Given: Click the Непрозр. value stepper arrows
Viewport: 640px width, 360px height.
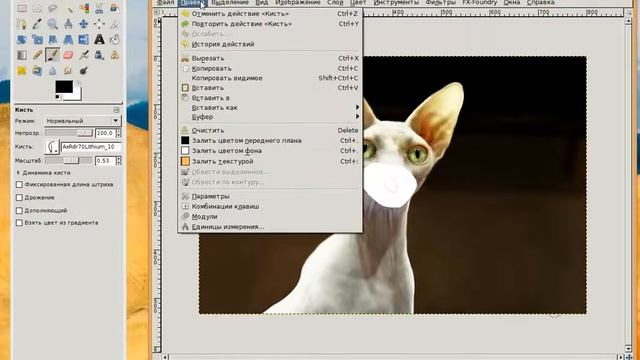Looking at the screenshot, I should tap(118, 133).
